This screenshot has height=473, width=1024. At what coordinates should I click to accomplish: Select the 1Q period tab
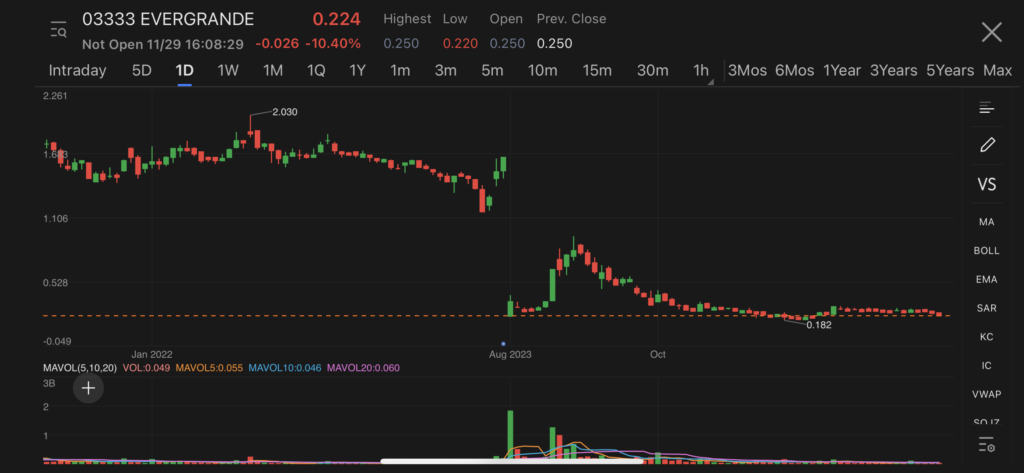click(316, 71)
